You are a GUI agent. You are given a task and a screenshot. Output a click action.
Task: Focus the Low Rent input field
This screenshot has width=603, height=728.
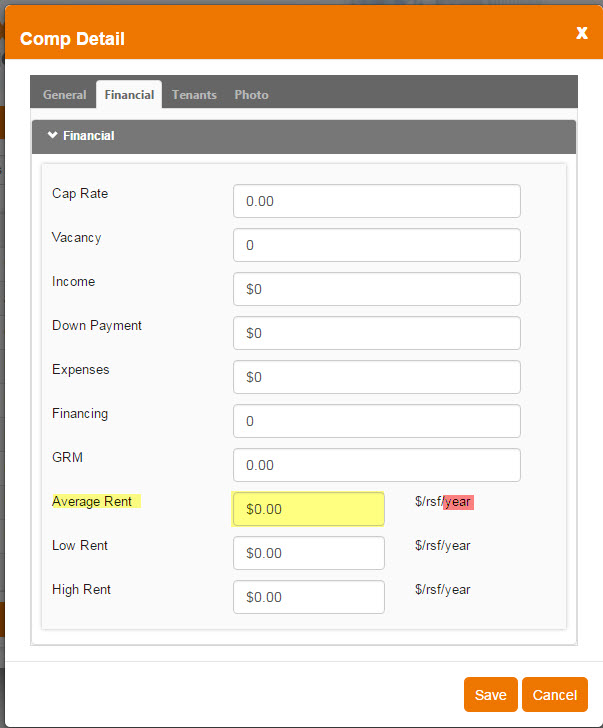[x=308, y=553]
